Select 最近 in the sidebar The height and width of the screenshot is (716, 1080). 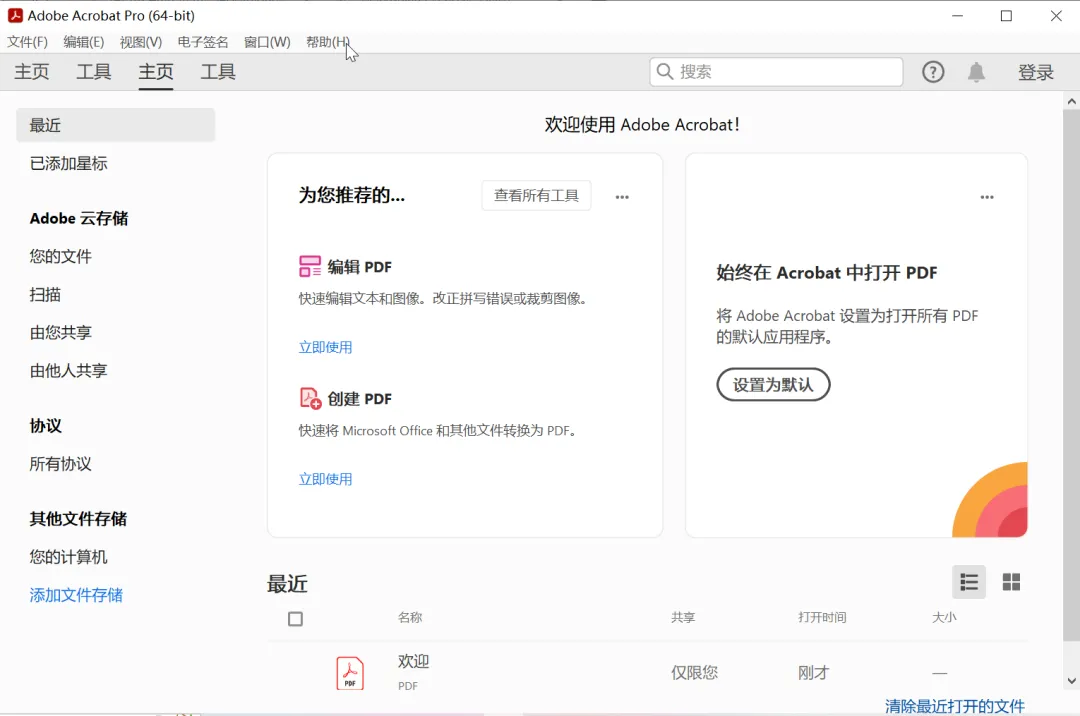pos(116,125)
